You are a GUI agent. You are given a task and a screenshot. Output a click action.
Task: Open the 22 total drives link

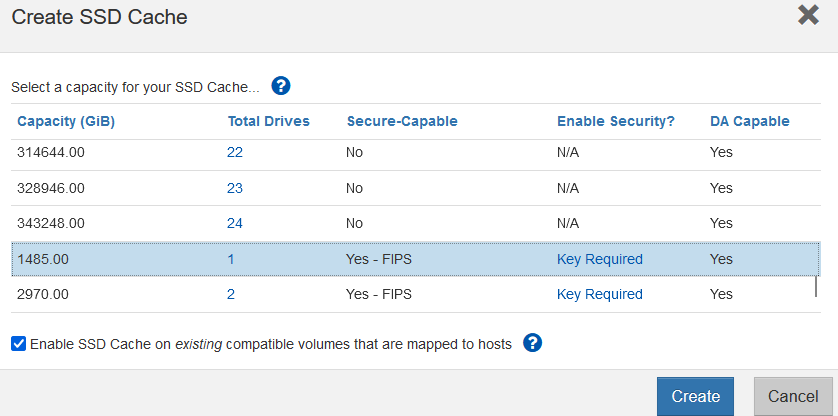[235, 152]
